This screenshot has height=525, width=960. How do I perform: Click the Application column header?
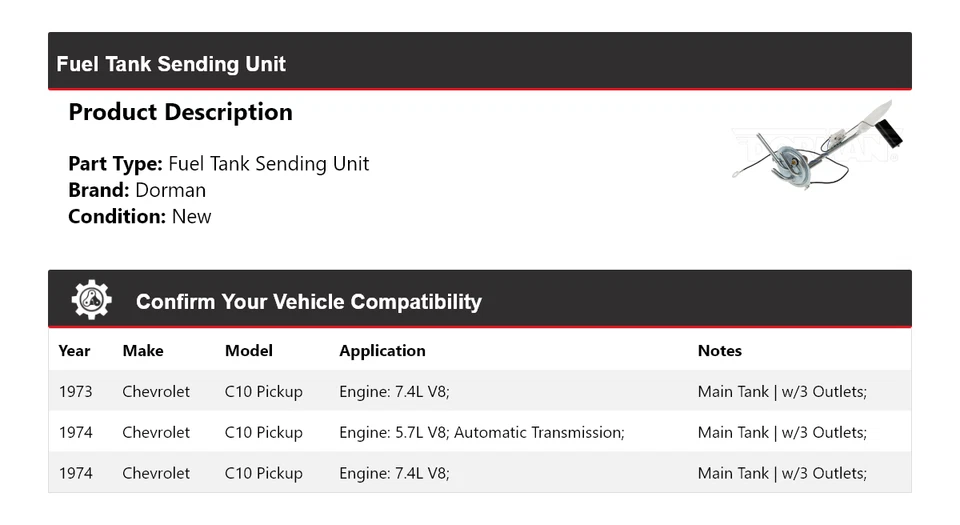click(x=382, y=351)
